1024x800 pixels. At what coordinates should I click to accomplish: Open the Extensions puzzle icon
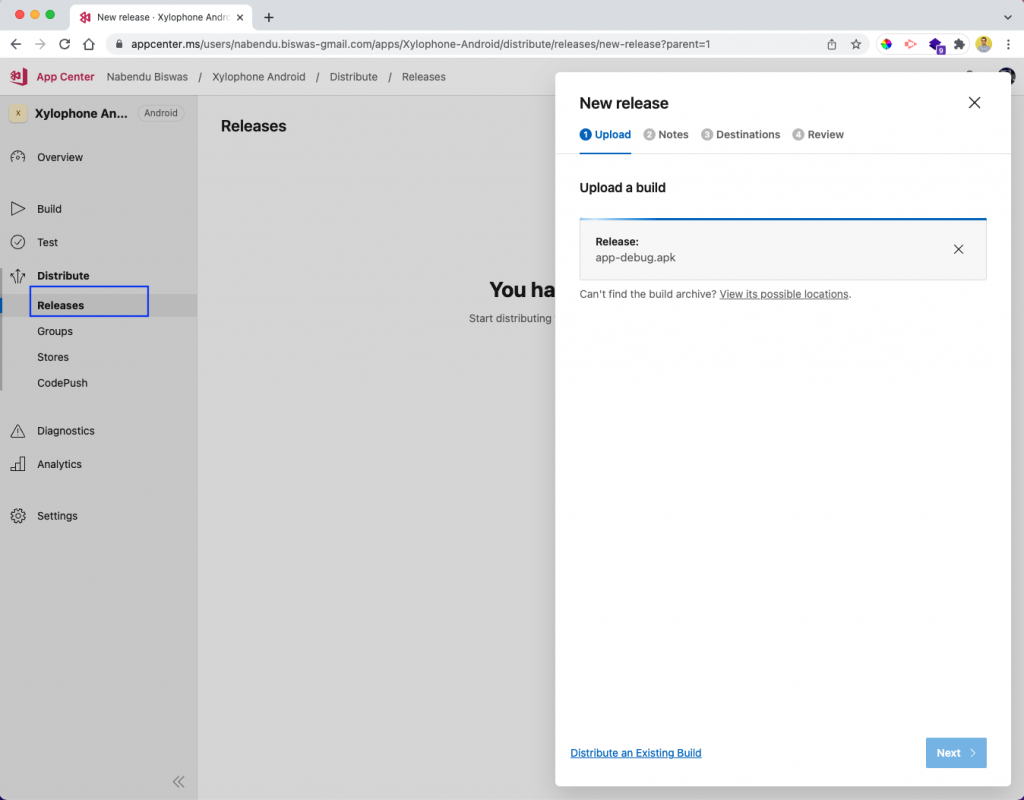click(959, 44)
